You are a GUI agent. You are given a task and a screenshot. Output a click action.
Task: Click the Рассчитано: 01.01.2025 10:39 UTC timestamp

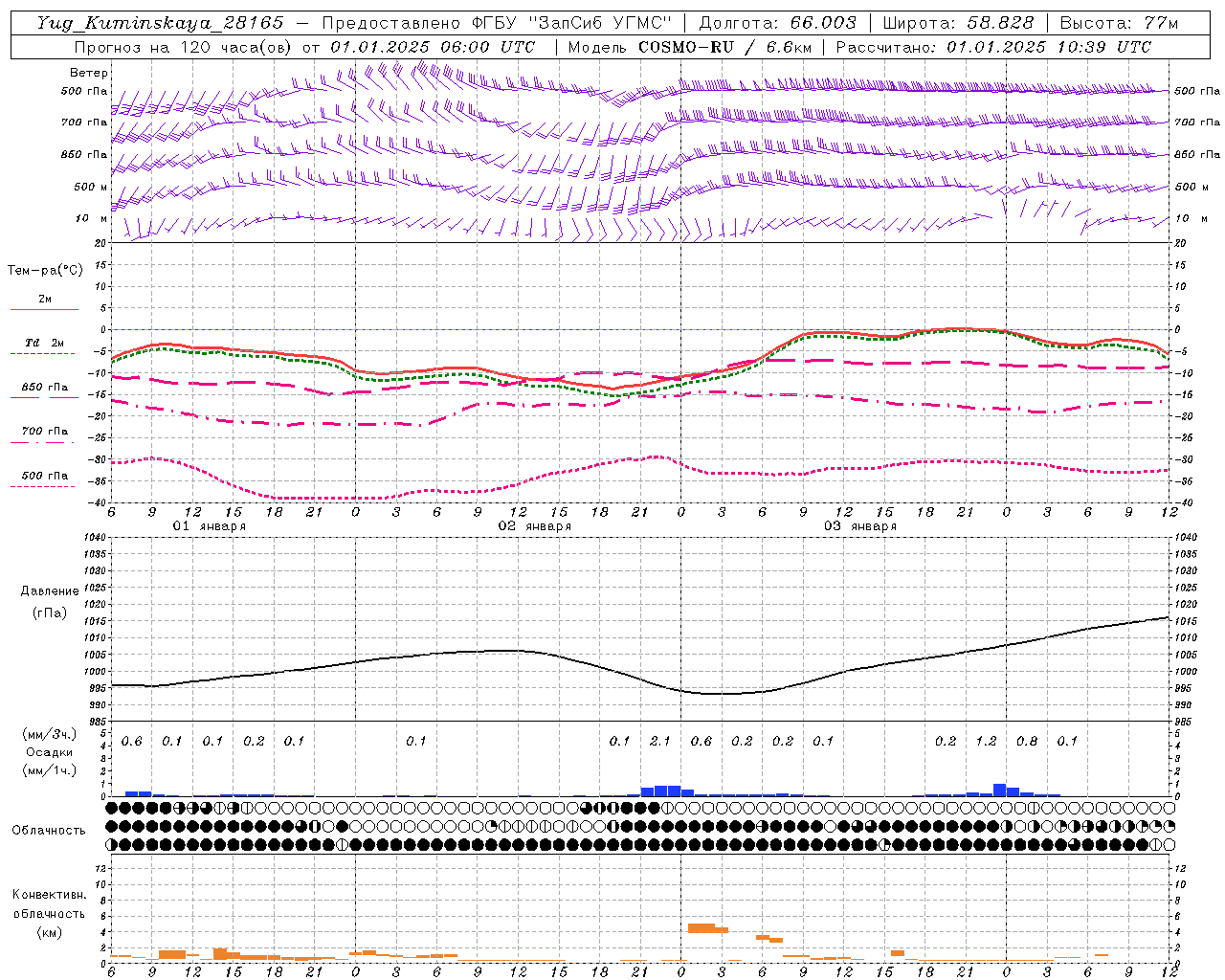(993, 47)
